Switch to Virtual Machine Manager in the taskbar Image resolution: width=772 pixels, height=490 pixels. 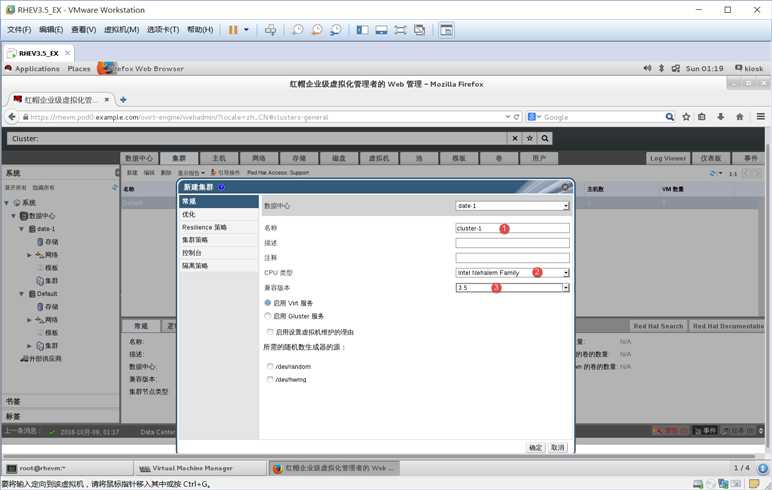pyautogui.click(x=200, y=468)
